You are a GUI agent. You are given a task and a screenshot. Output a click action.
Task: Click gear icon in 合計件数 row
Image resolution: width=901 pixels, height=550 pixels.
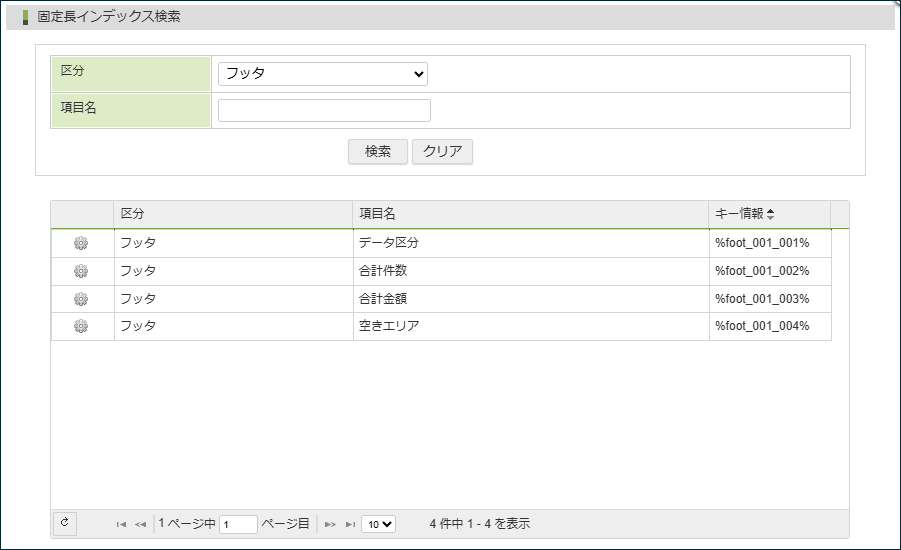[x=81, y=271]
